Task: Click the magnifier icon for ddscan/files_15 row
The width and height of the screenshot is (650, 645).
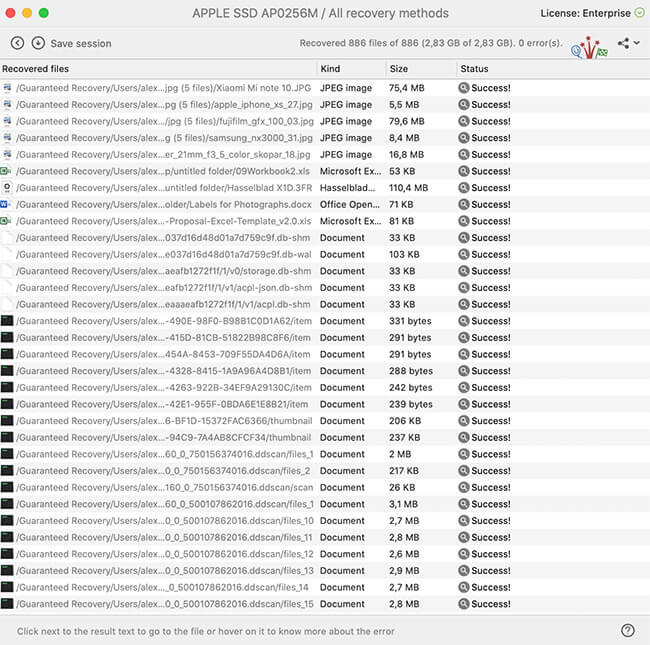Action: pyautogui.click(x=463, y=604)
